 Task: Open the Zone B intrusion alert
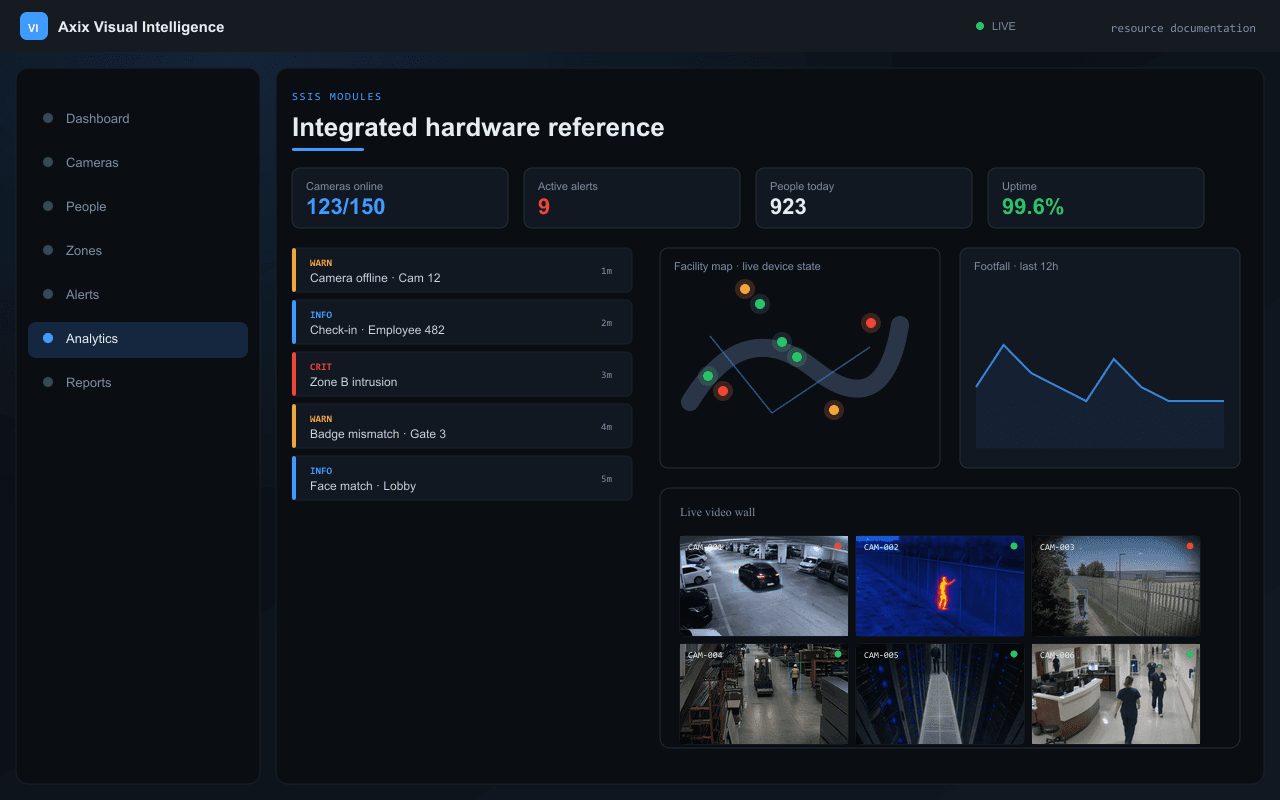(462, 374)
